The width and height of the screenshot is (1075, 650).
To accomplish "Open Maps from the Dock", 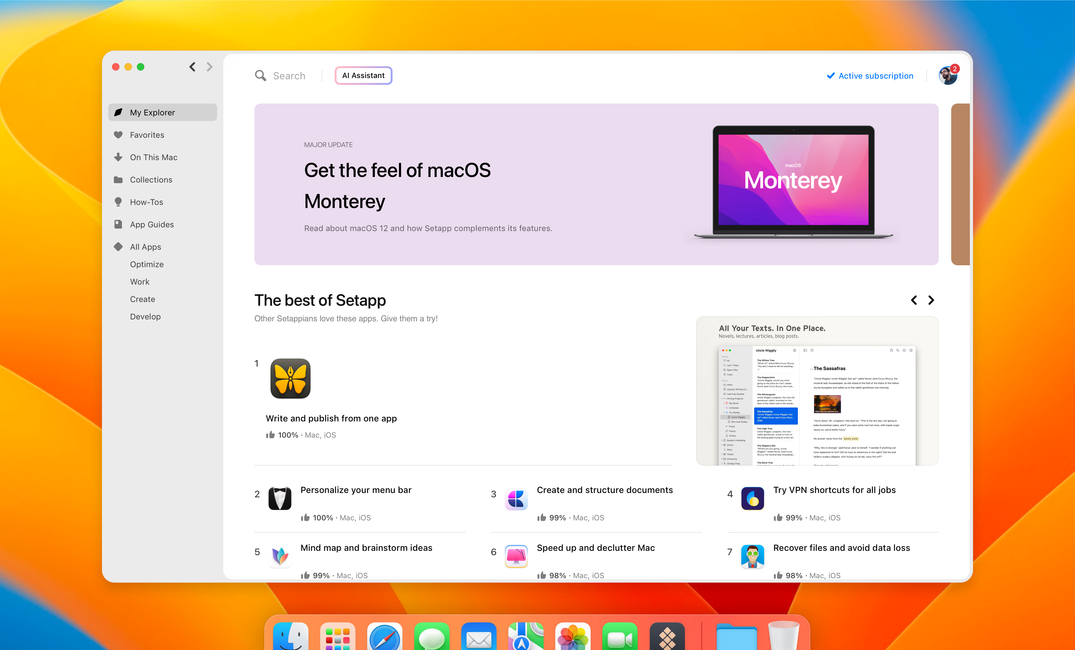I will [x=526, y=638].
